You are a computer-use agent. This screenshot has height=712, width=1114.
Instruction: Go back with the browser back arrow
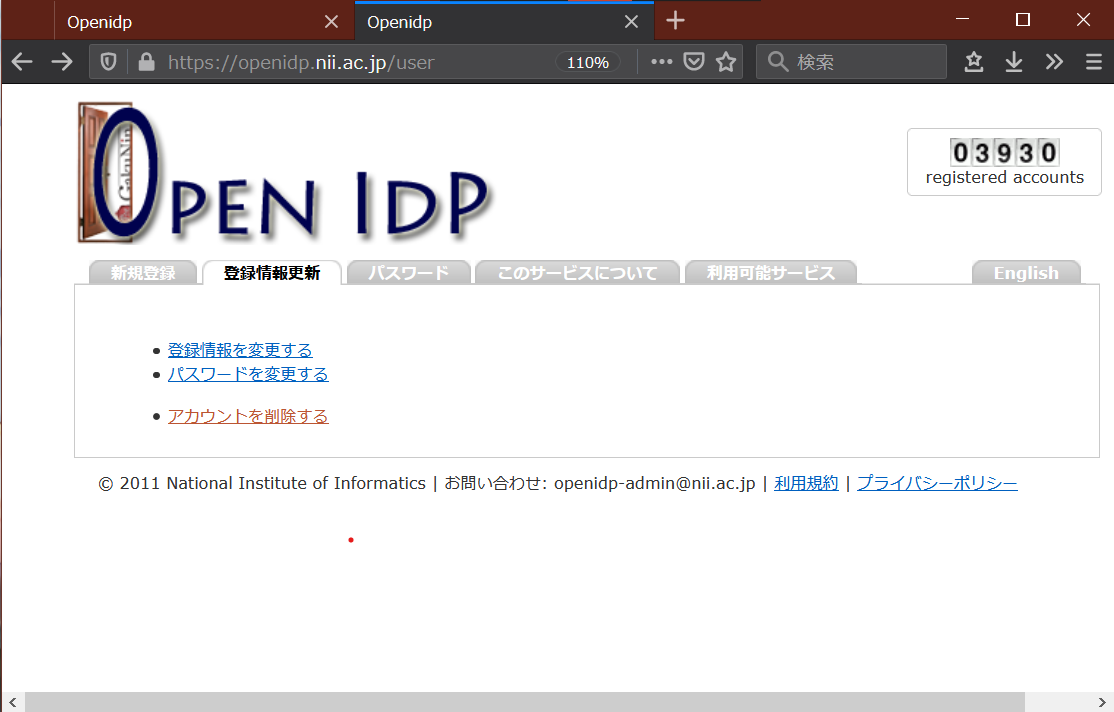pos(22,62)
